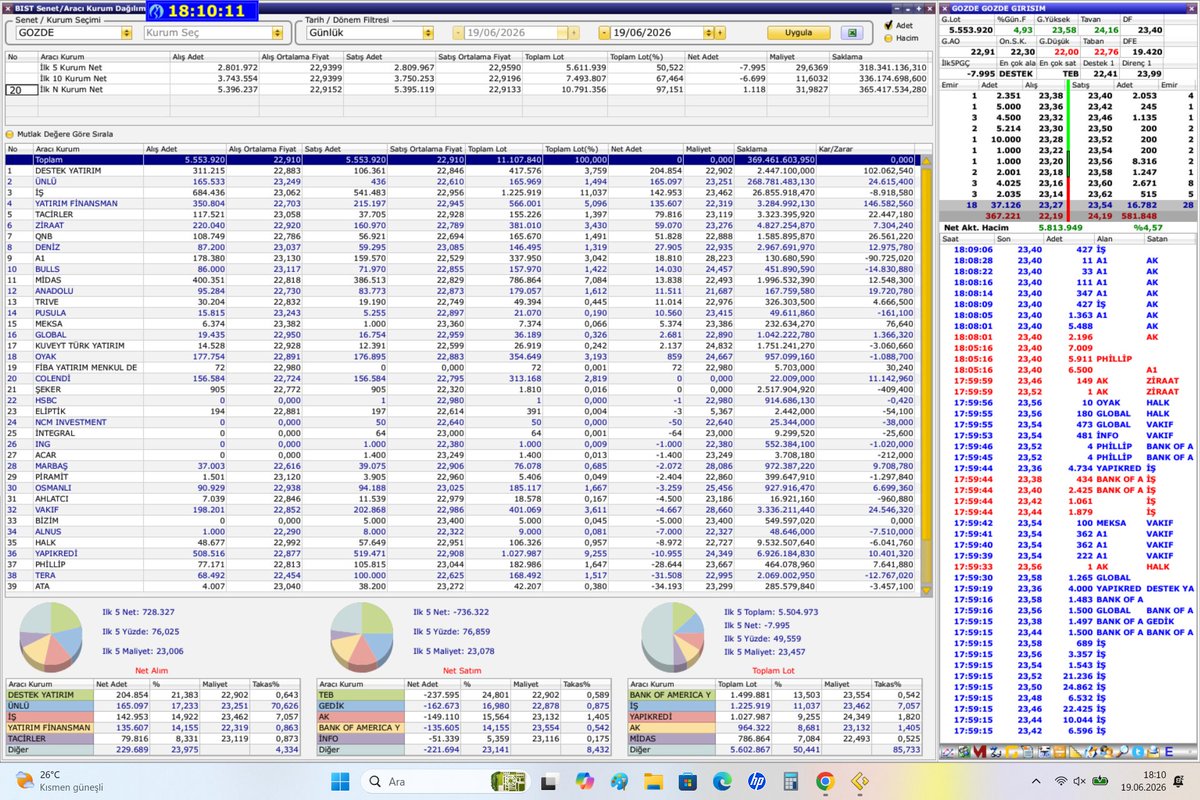
Task: Select ÜNLÜ row in Net Alım table
Action: click(153, 705)
